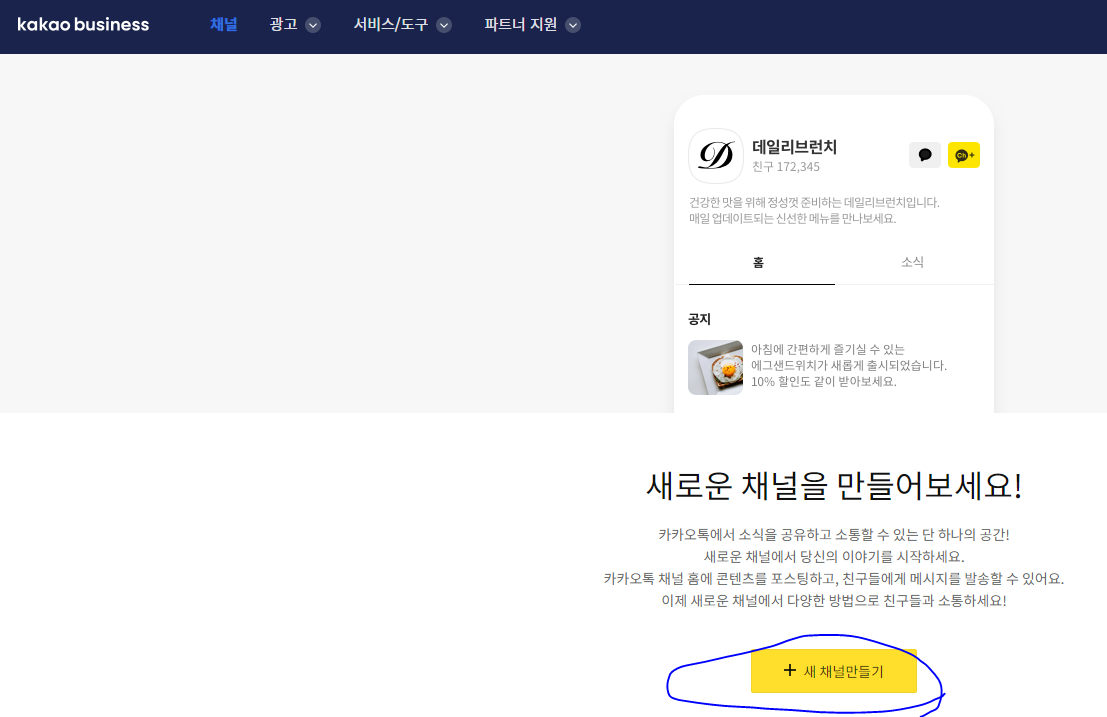Viewport: 1107px width, 717px height.
Task: Click the yellow add channel icon
Action: click(x=964, y=155)
